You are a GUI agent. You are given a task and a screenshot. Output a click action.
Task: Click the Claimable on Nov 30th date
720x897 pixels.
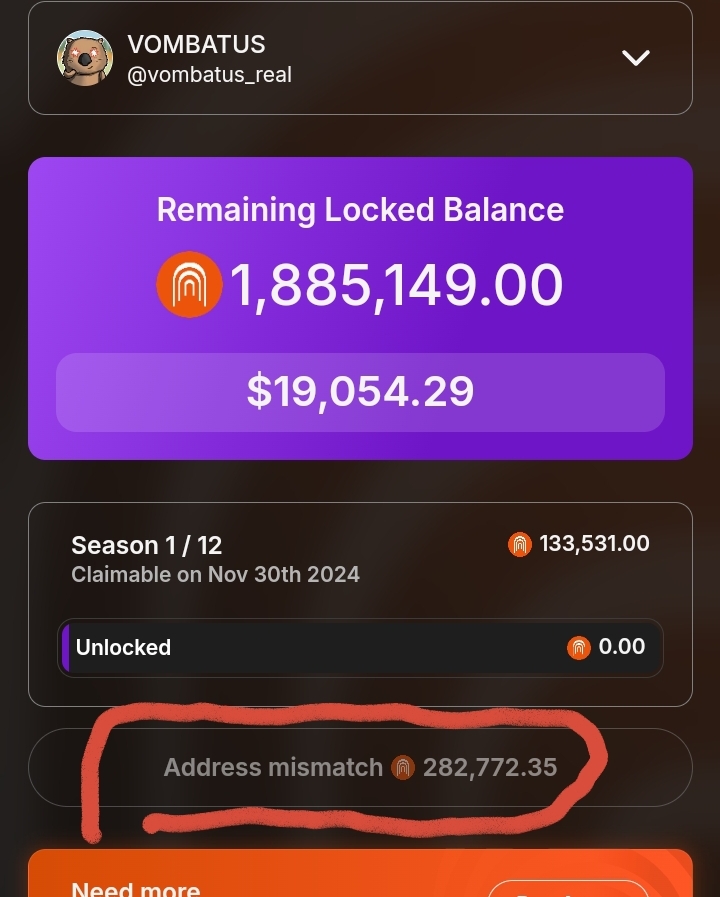point(215,574)
